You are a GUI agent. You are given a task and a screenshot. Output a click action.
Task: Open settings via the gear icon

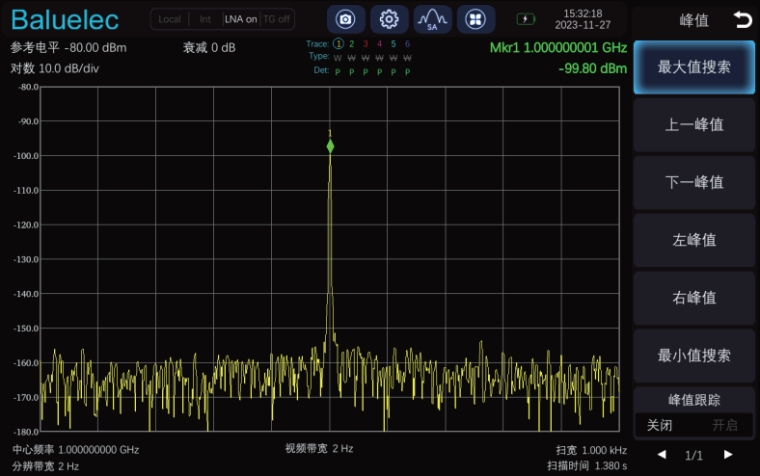[x=389, y=19]
